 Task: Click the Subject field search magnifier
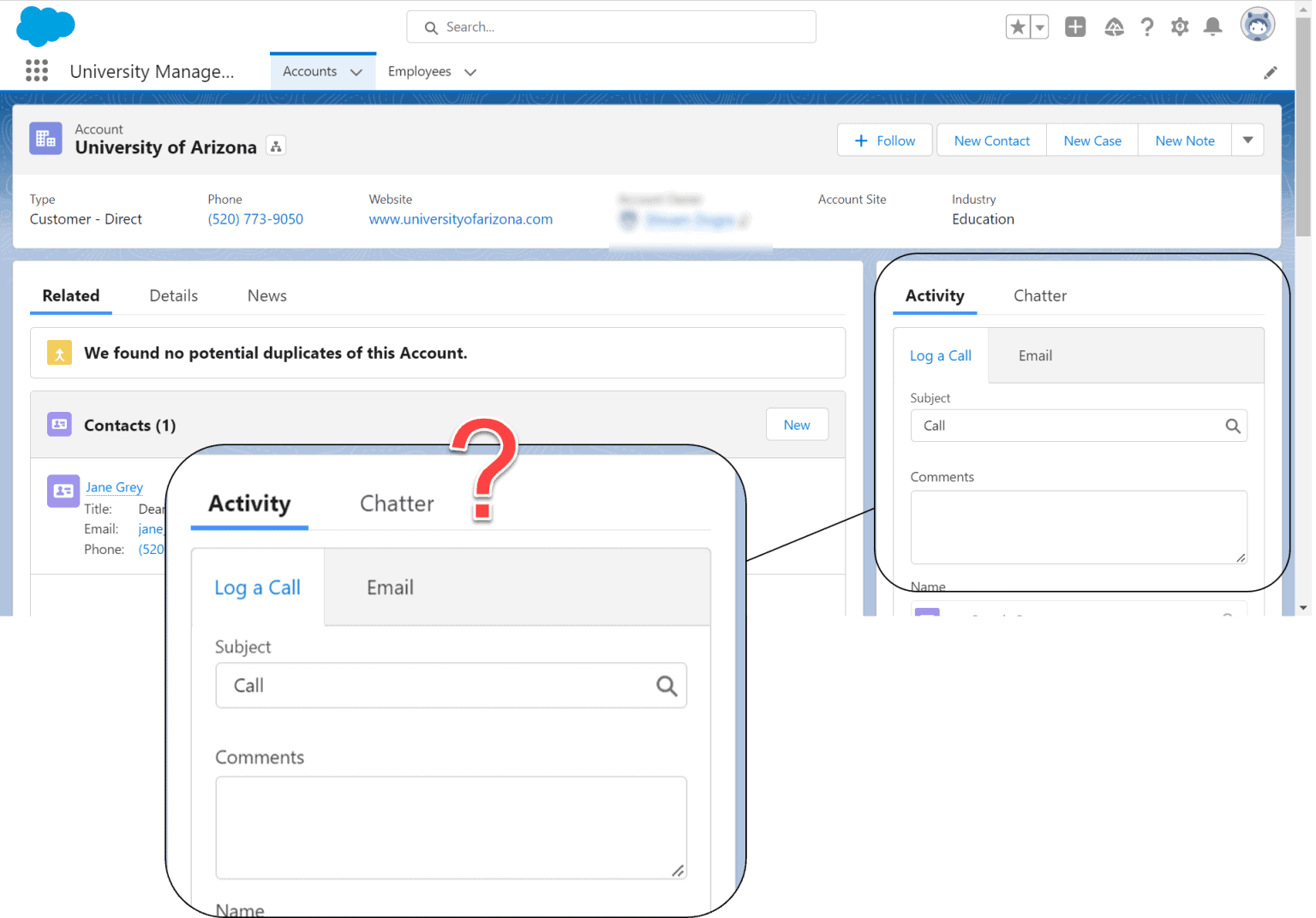1232,426
